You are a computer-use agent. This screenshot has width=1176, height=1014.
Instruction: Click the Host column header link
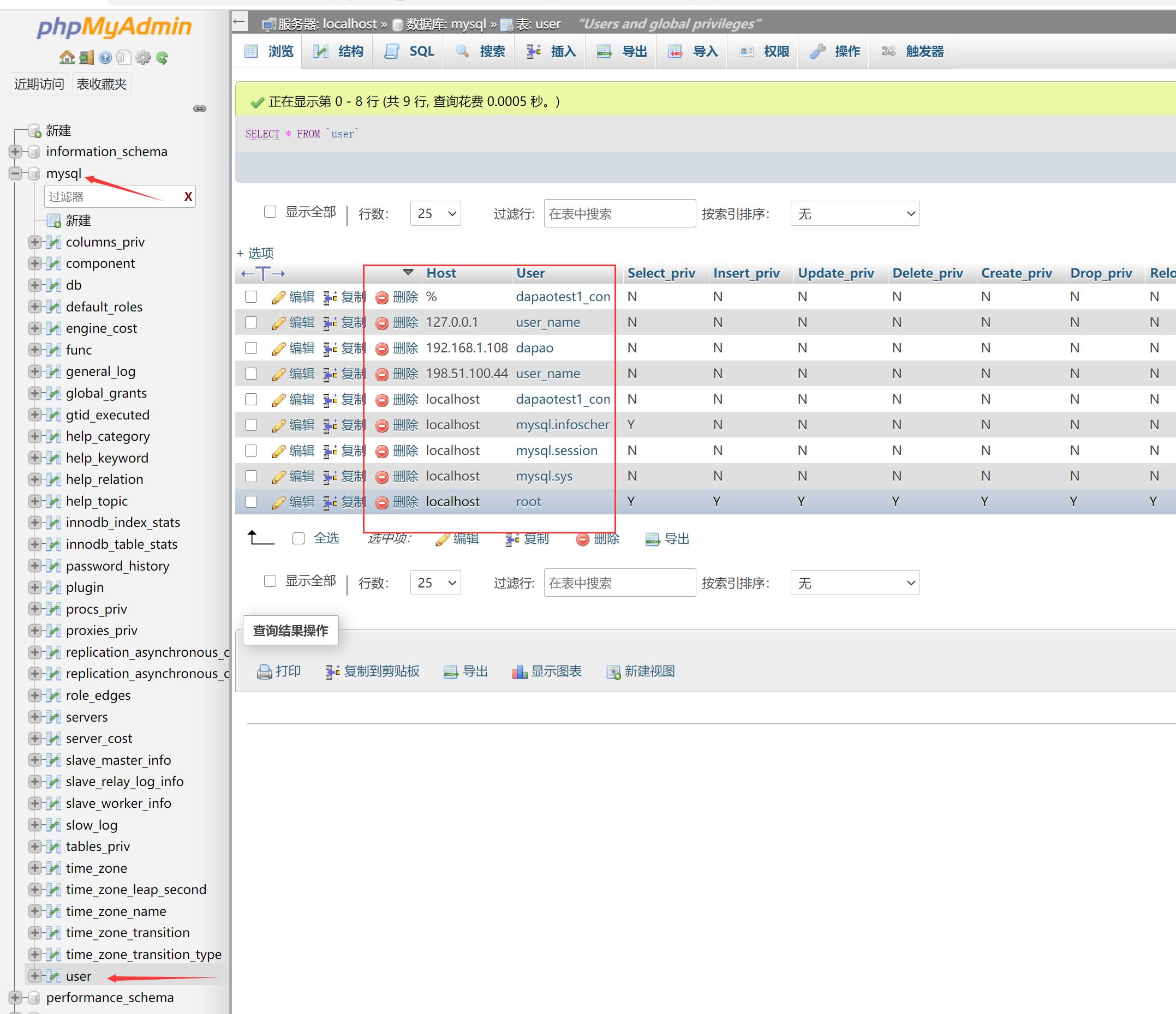tap(441, 273)
